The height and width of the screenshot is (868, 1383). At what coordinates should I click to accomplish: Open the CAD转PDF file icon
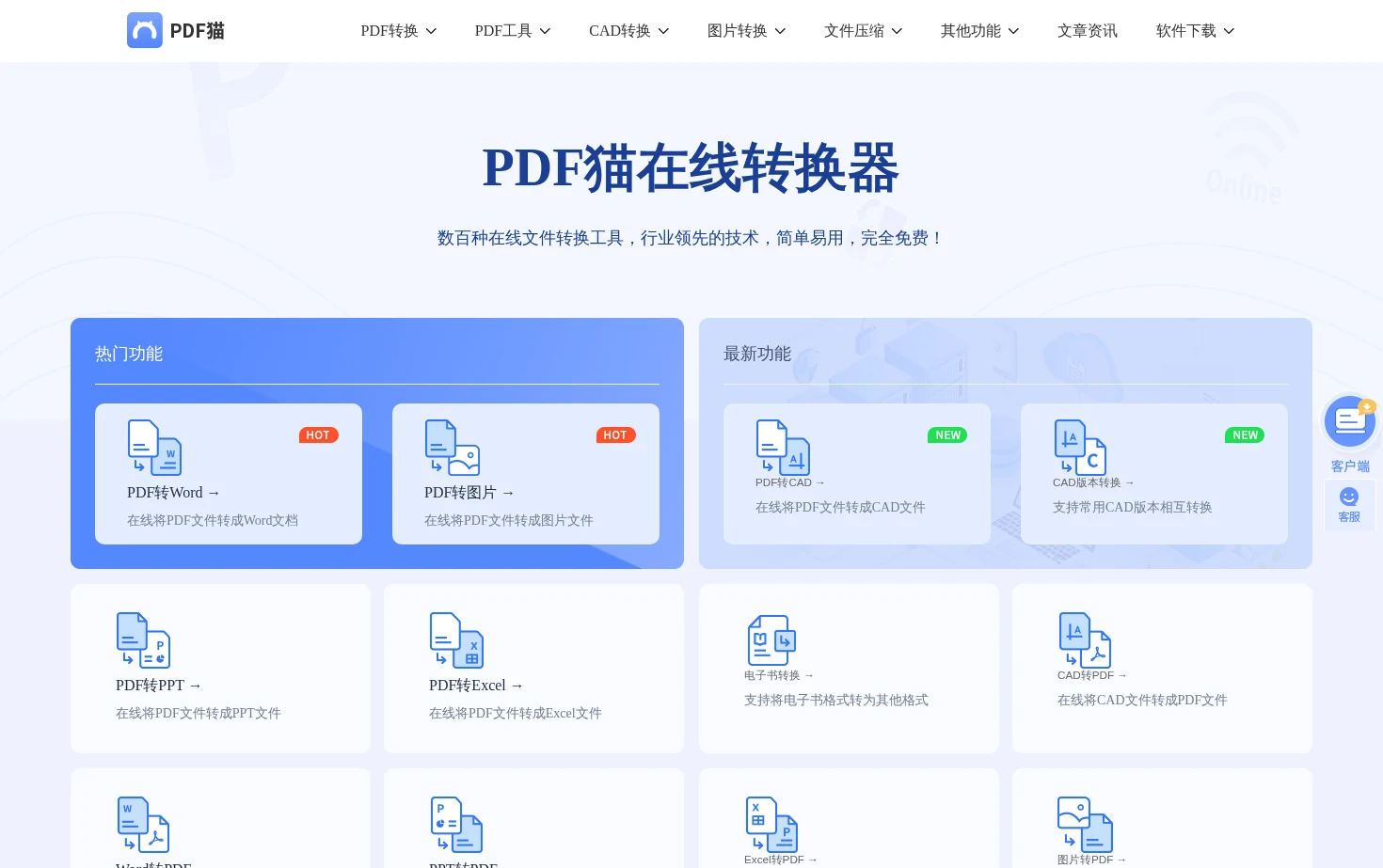pyautogui.click(x=1085, y=640)
